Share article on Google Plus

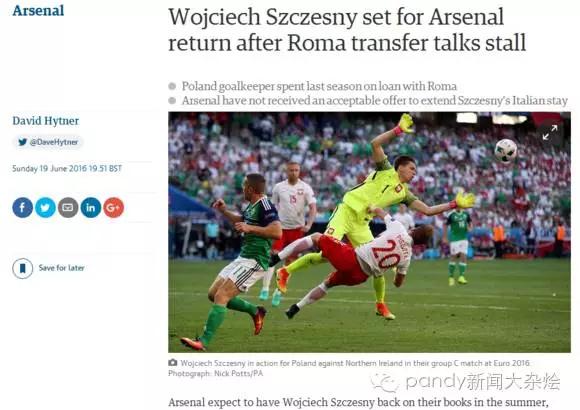tap(114, 208)
